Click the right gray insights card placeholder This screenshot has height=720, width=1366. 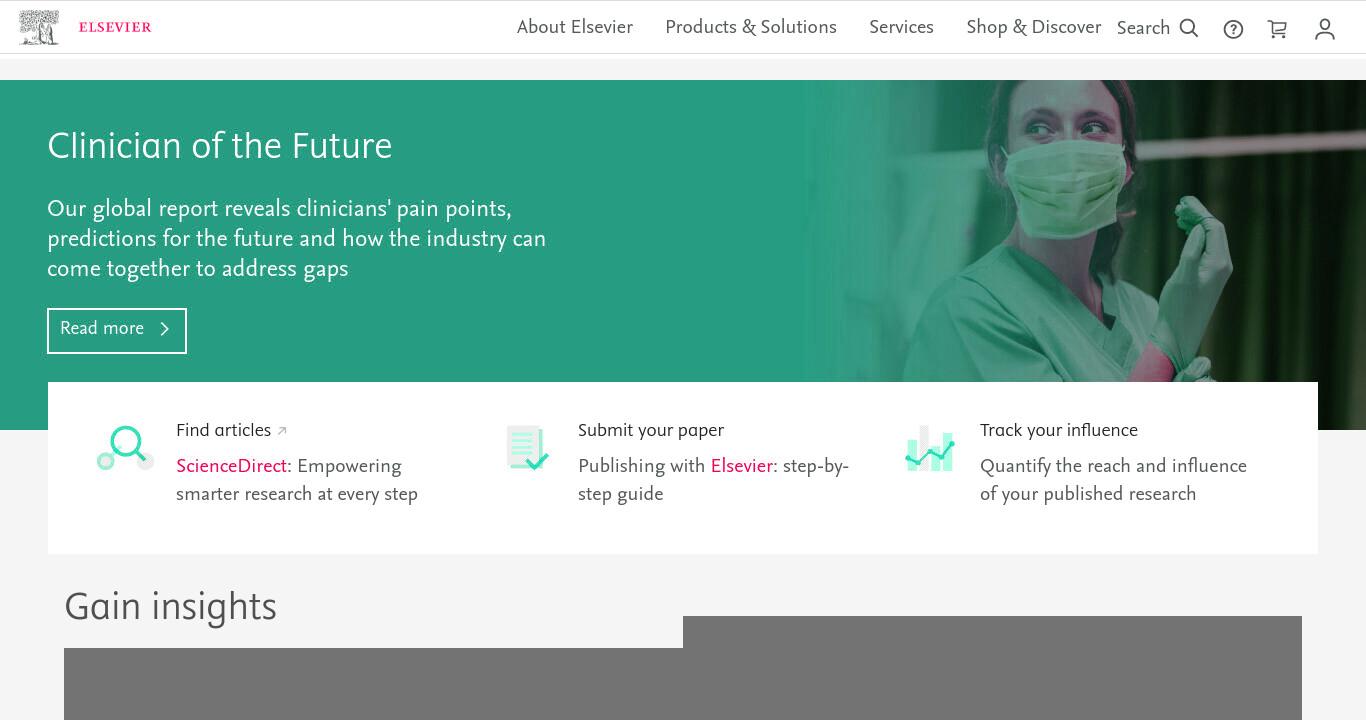pyautogui.click(x=992, y=668)
